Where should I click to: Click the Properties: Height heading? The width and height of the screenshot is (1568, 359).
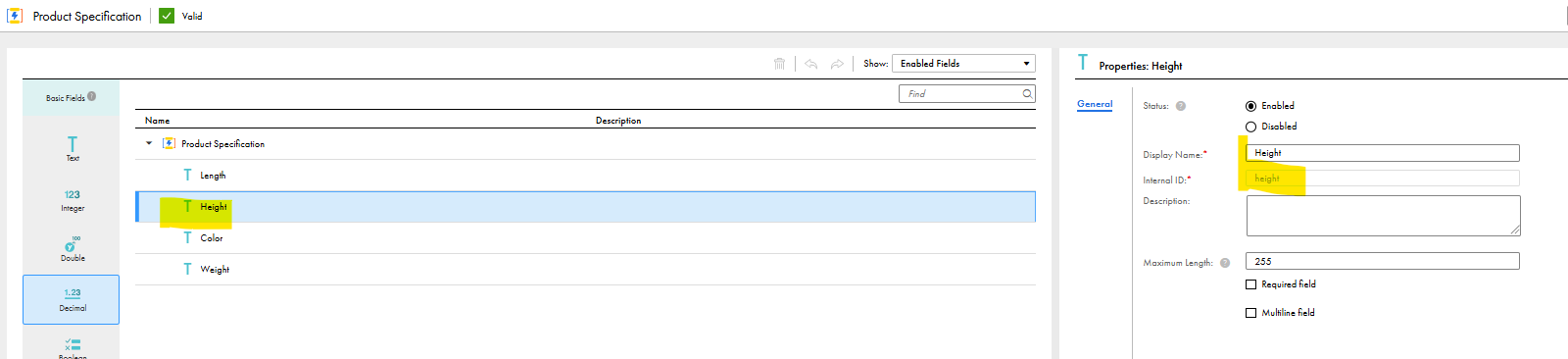[x=1141, y=66]
